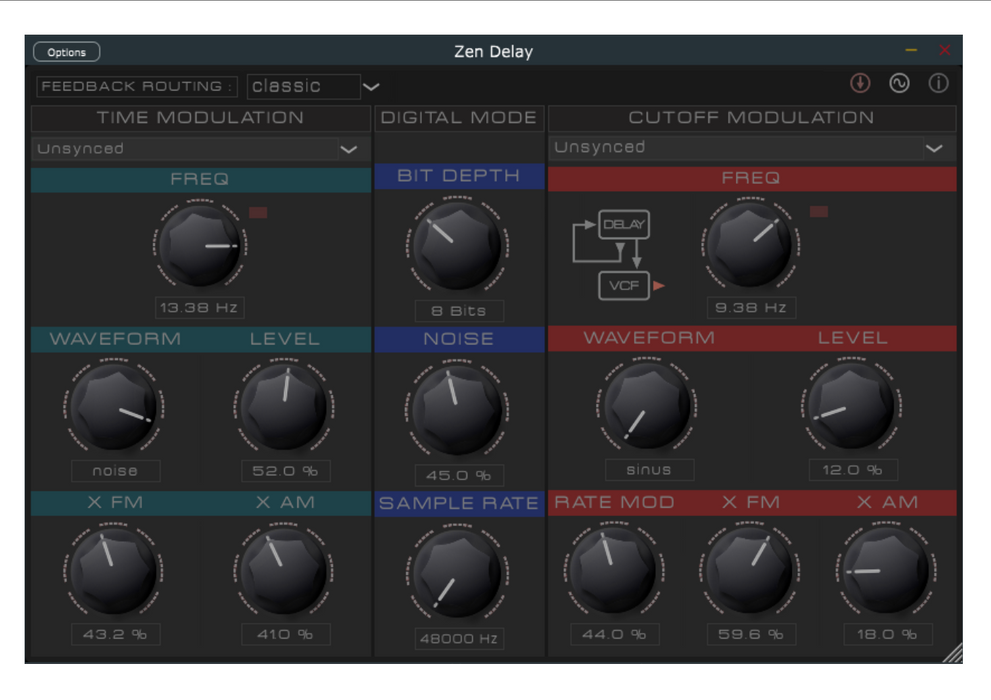Click the red download arrow icon

coord(860,84)
